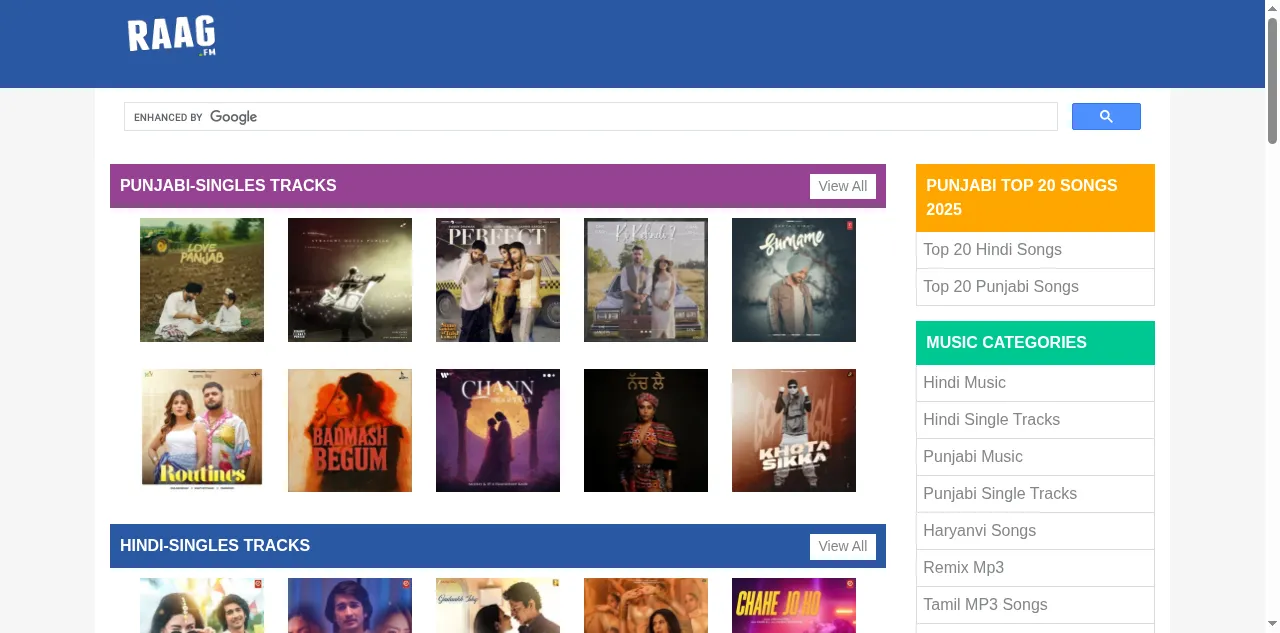This screenshot has width=1280, height=633.
Task: Open the dark stage performer cover
Action: pyautogui.click(x=350, y=280)
